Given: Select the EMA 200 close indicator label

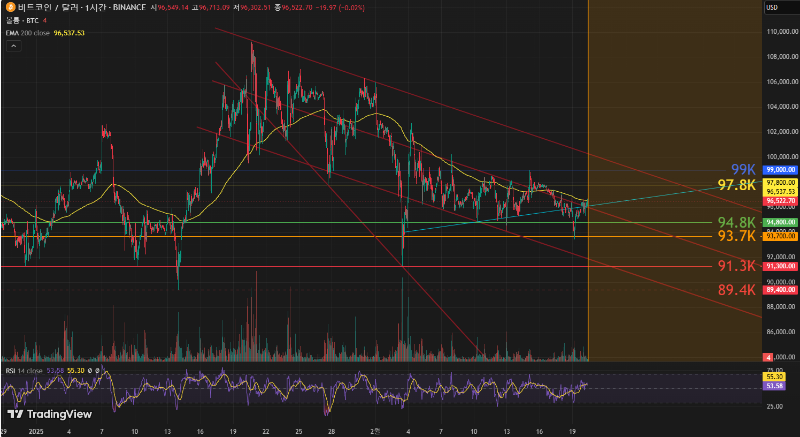Looking at the screenshot, I should click(x=26, y=32).
